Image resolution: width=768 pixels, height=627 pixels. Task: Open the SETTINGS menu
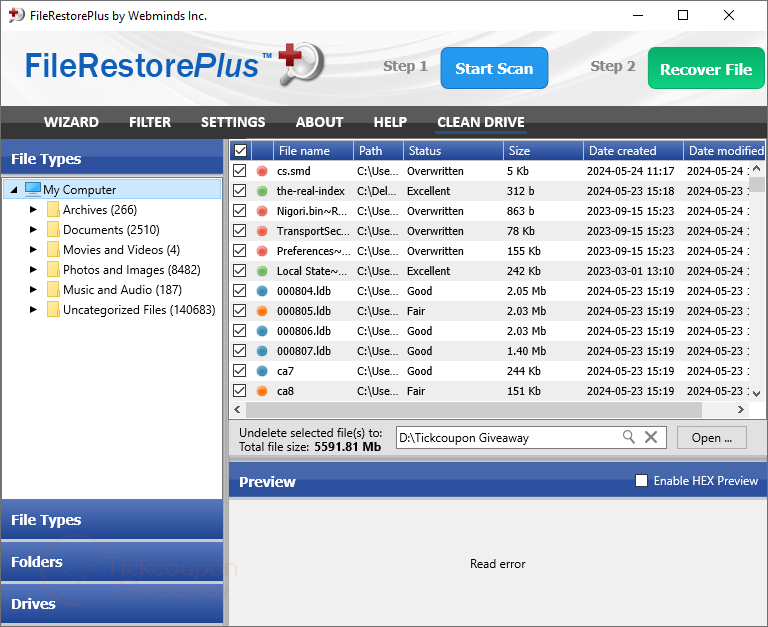233,122
